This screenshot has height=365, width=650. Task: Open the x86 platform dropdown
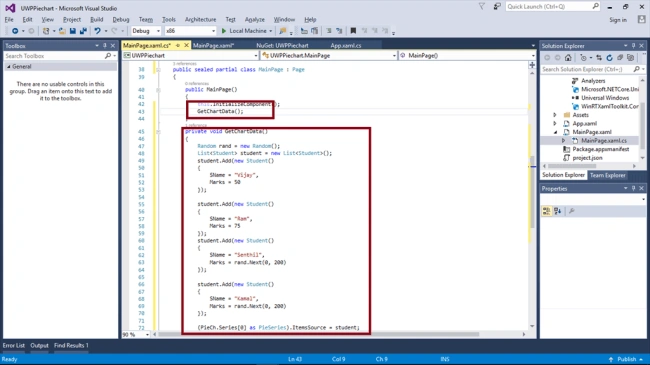pos(190,31)
